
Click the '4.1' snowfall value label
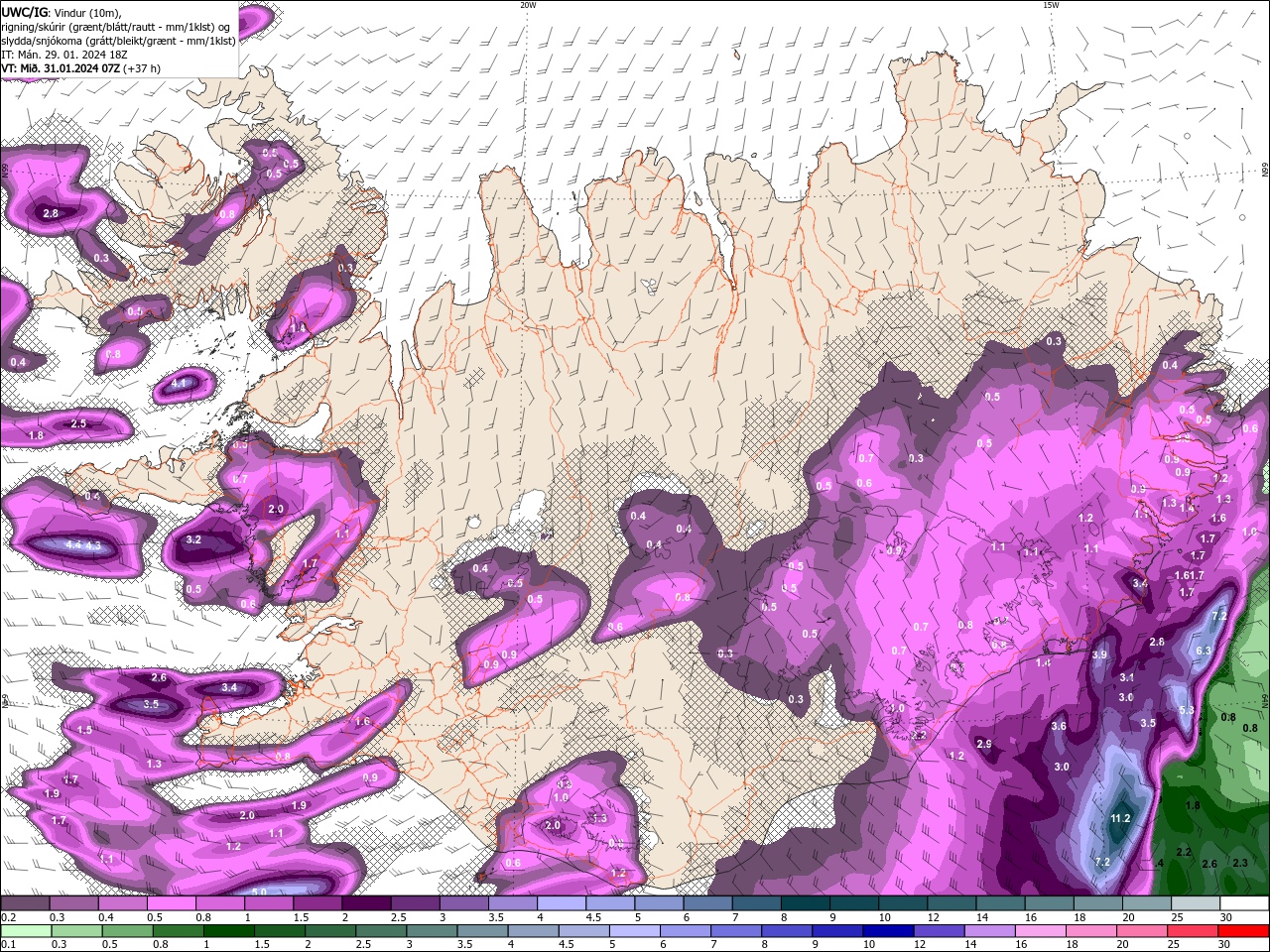click(x=180, y=383)
